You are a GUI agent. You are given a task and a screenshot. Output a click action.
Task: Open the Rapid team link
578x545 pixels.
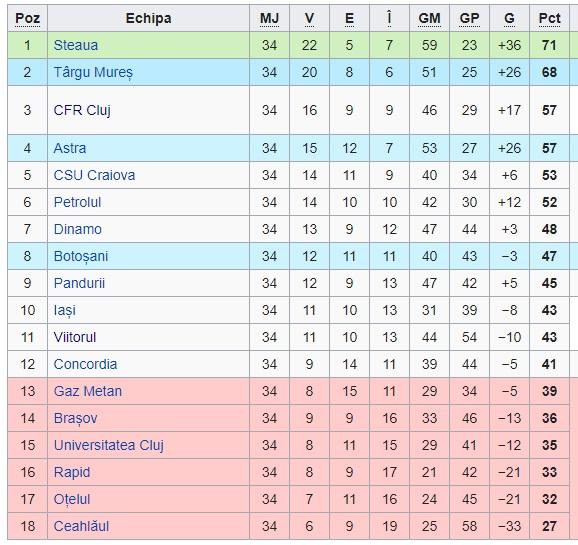72,472
